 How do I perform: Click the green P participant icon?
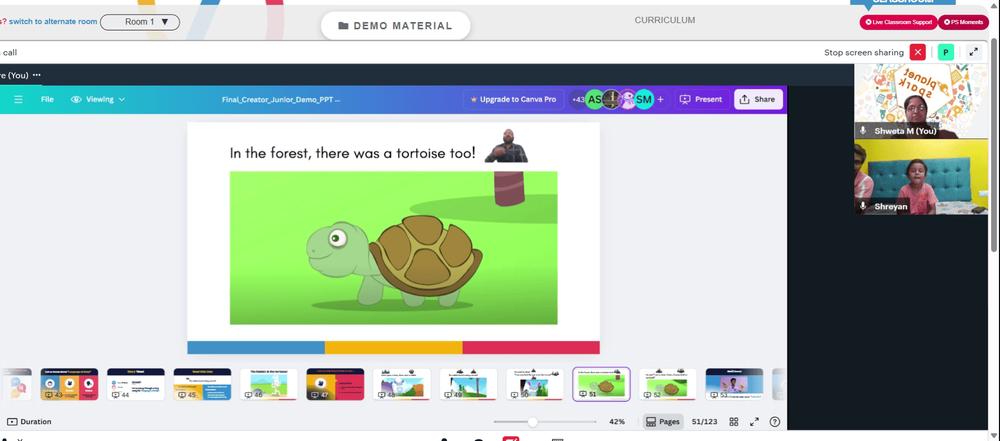coord(946,52)
